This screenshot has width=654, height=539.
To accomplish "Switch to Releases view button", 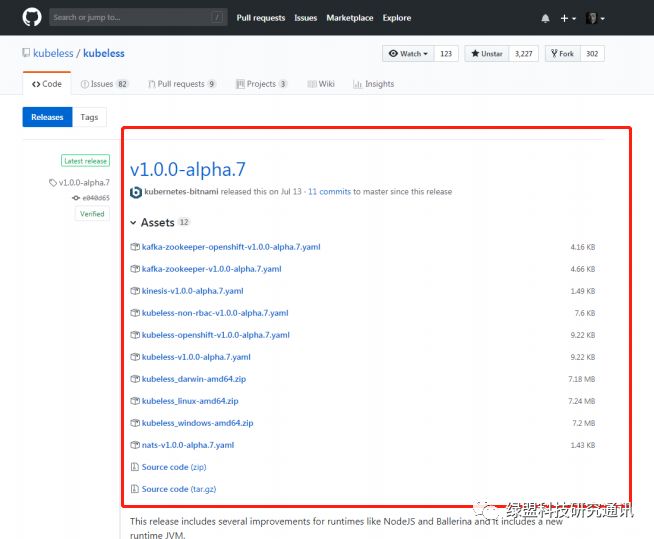I will [x=47, y=117].
